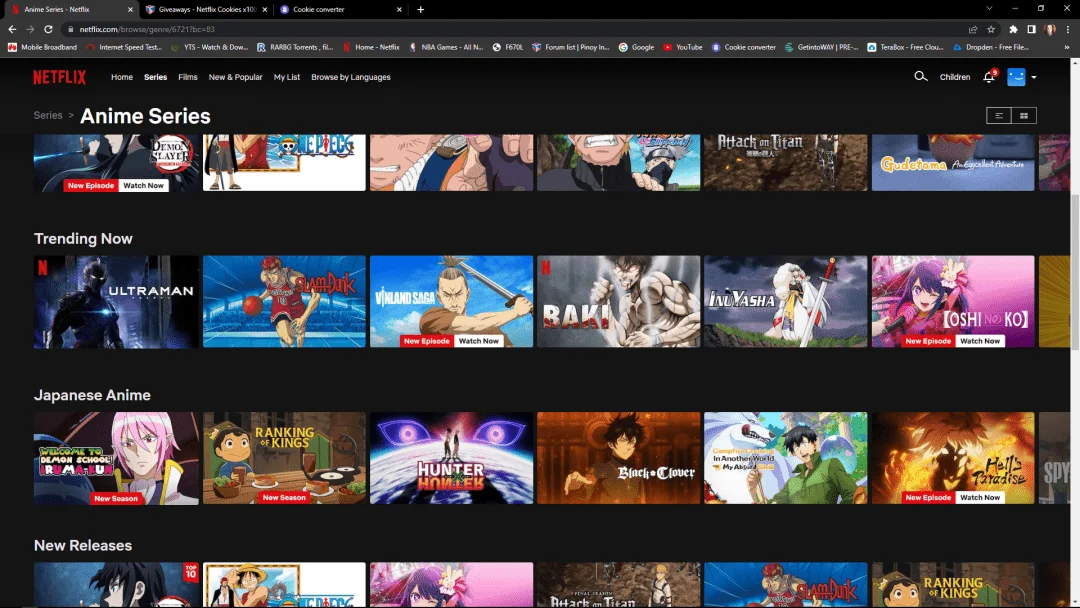Open the Japanese Anime row title
1080x608 pixels.
pos(92,395)
